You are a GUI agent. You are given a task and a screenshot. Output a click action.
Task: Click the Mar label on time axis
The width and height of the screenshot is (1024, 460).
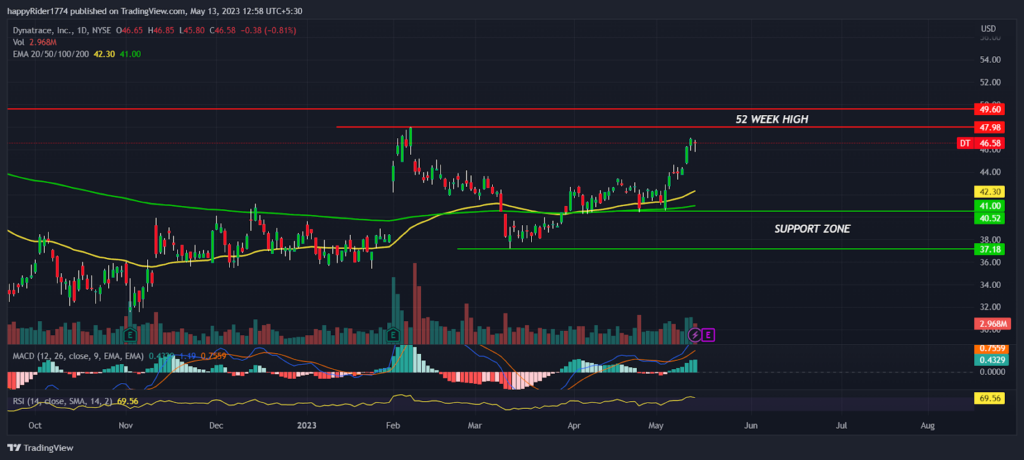coord(475,425)
